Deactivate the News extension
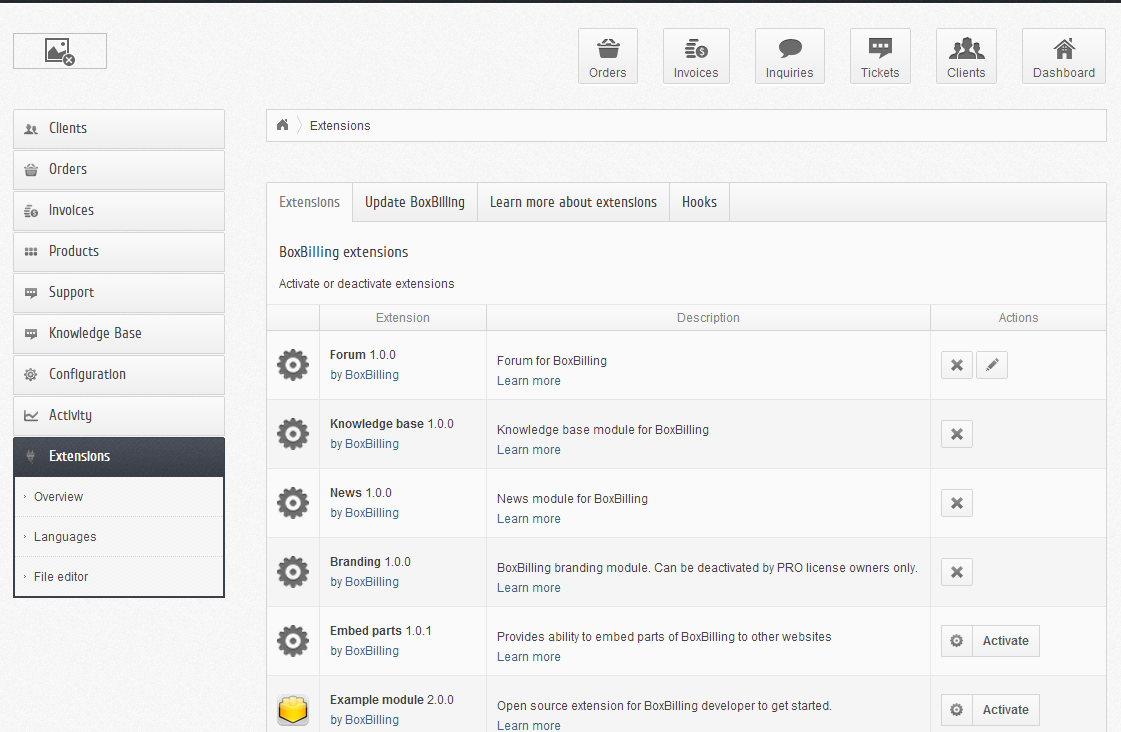Image resolution: width=1121 pixels, height=732 pixels. [x=956, y=503]
